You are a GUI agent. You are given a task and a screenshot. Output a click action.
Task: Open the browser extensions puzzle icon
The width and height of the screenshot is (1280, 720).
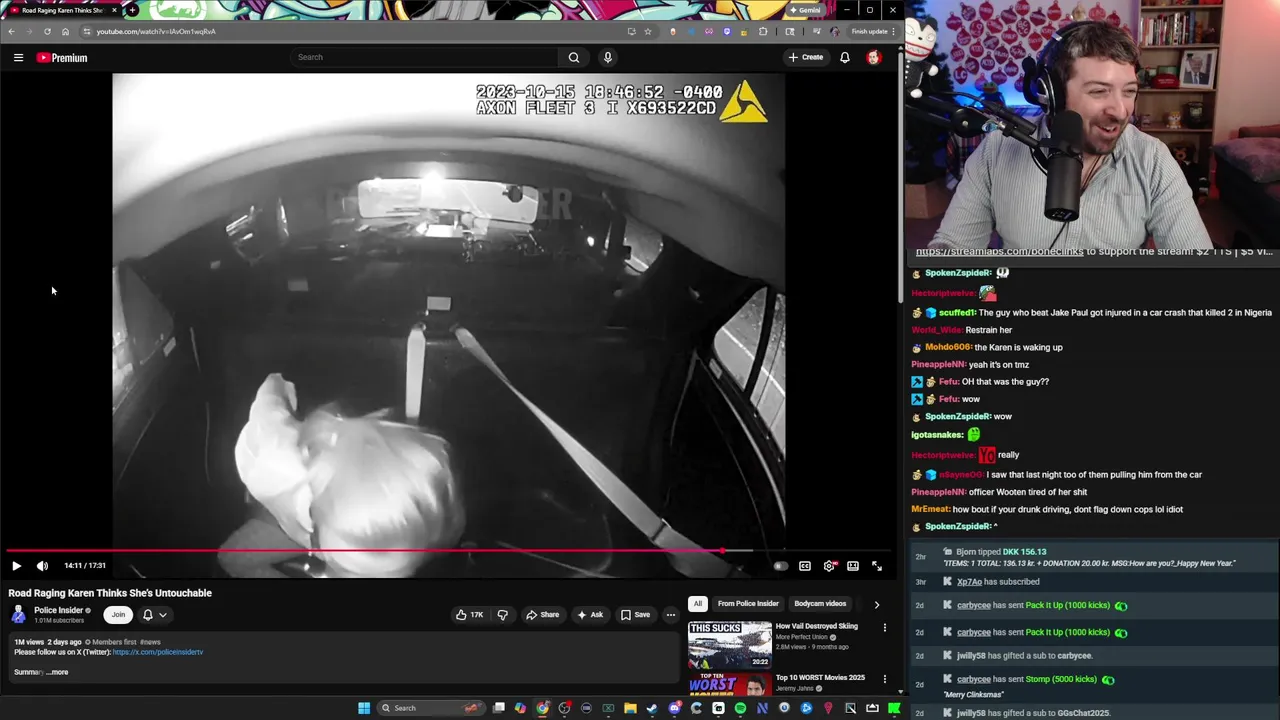763,31
